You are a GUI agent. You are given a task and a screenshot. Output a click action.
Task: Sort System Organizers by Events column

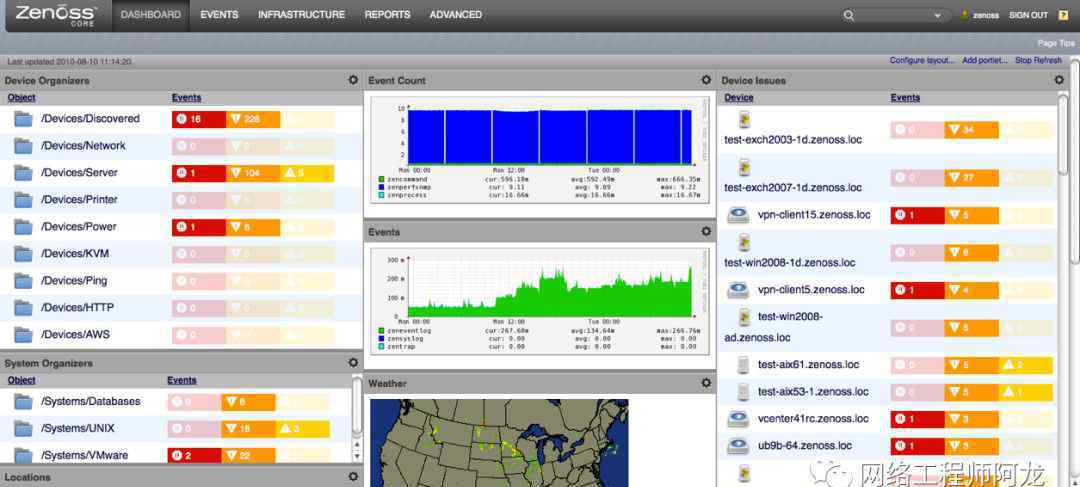pos(182,380)
